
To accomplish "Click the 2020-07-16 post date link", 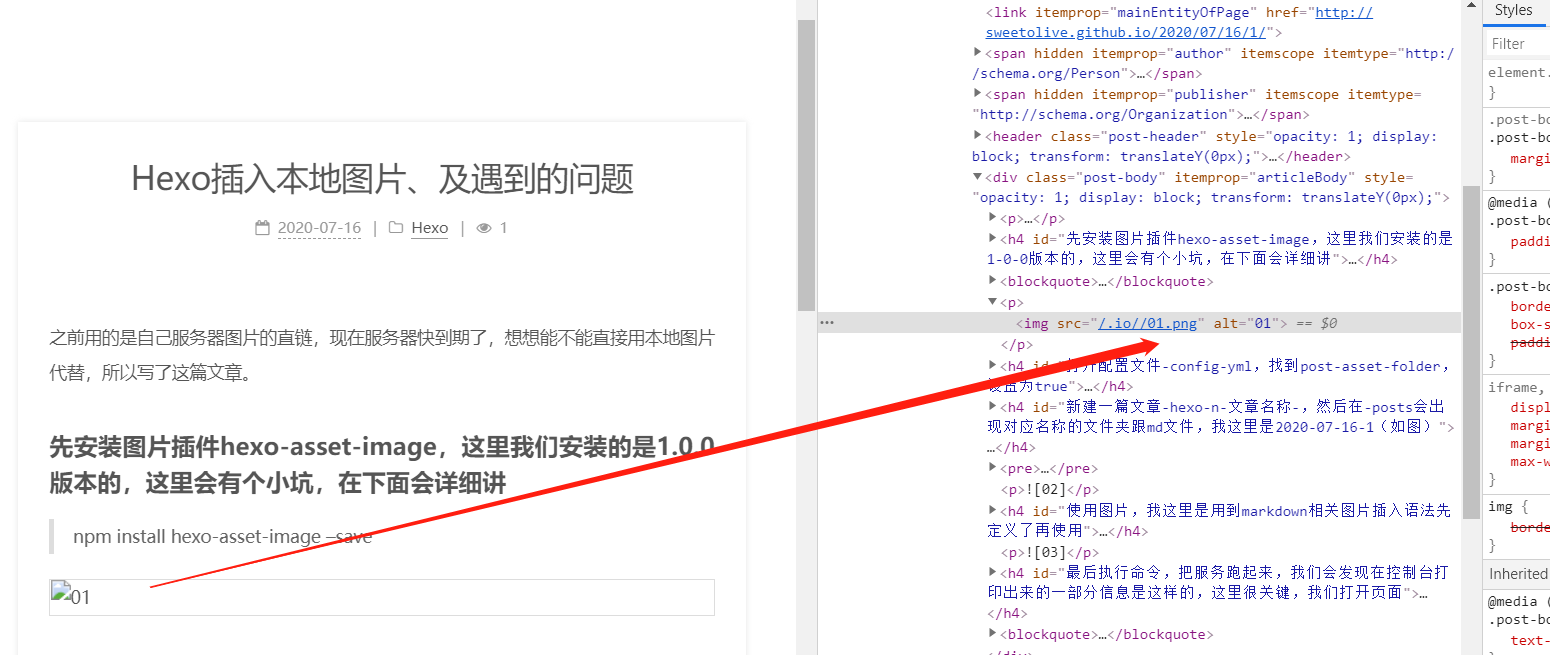I will tap(319, 228).
